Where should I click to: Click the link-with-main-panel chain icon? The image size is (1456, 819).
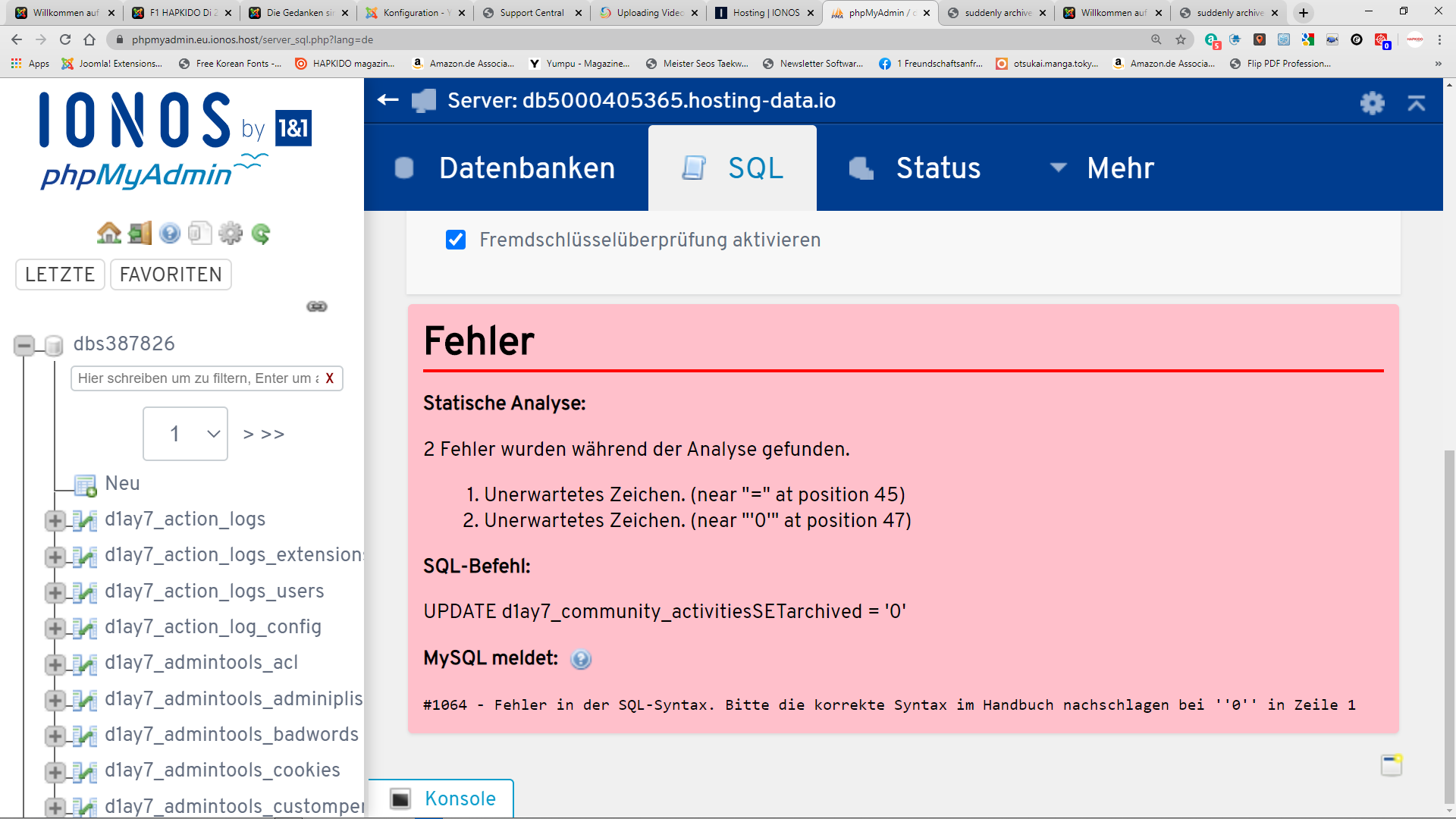[x=317, y=306]
